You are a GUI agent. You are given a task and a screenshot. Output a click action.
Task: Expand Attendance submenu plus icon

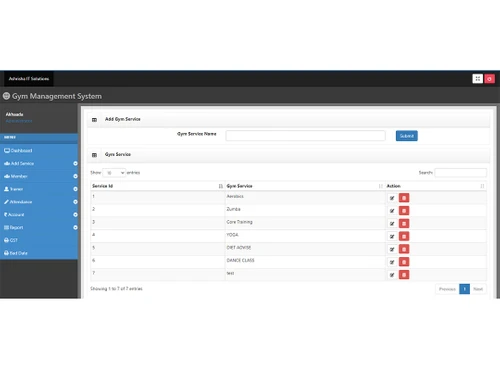(x=75, y=202)
